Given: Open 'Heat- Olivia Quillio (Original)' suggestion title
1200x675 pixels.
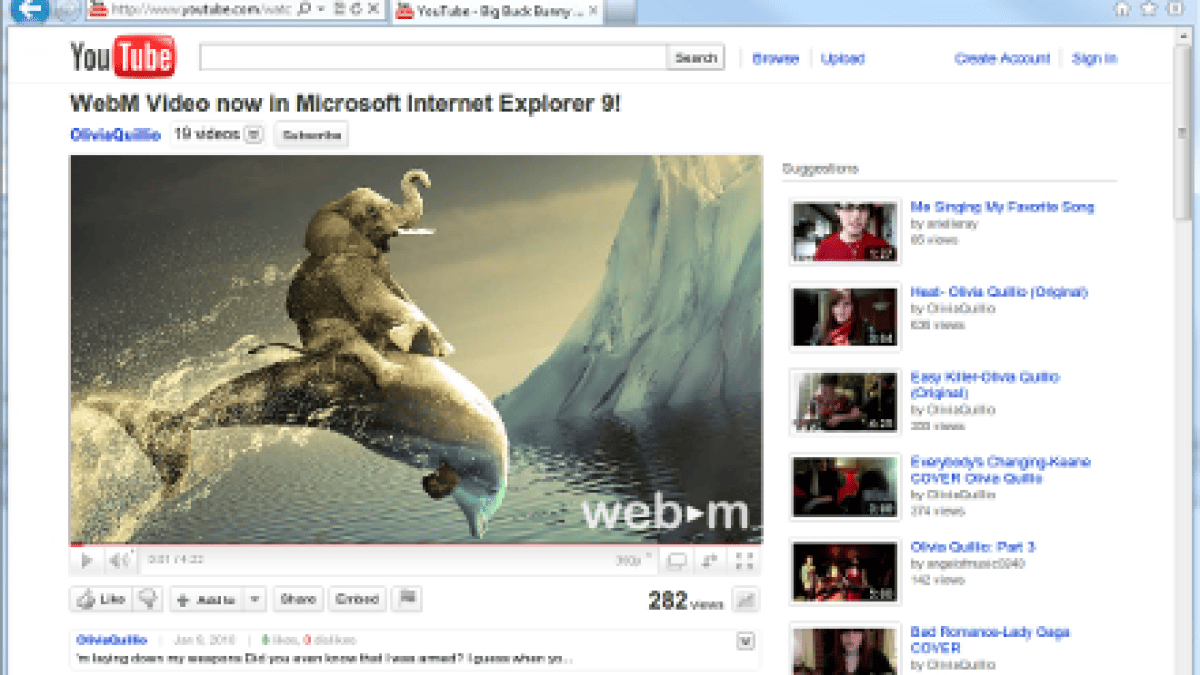Looking at the screenshot, I should coord(998,292).
